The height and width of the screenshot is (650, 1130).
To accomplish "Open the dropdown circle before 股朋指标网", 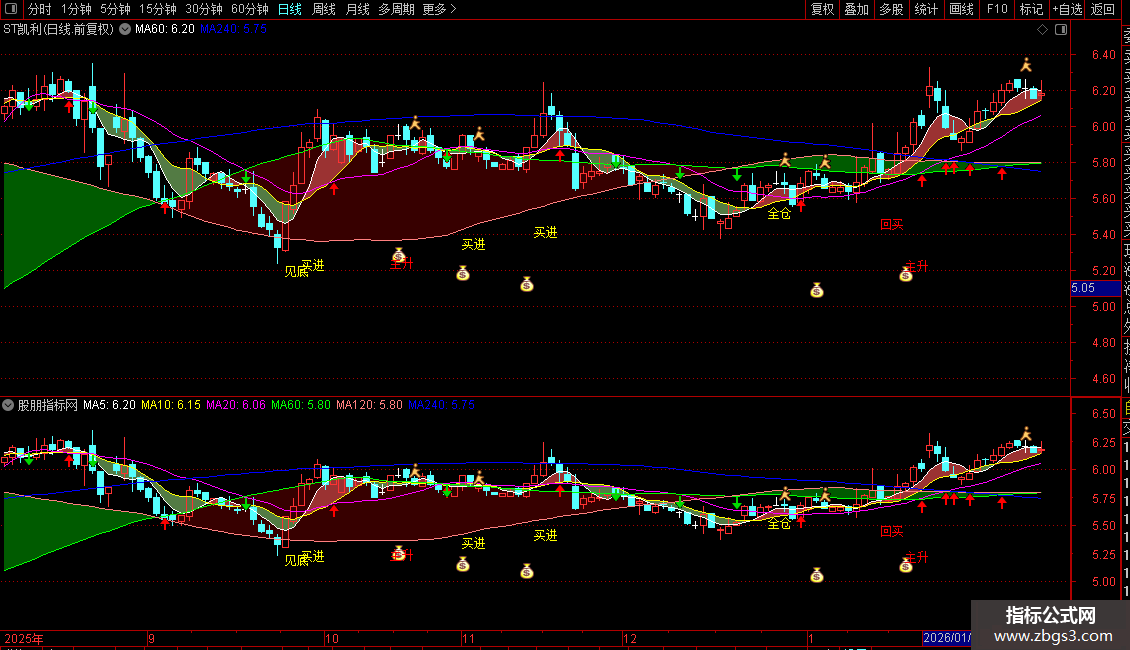I will [x=8, y=405].
